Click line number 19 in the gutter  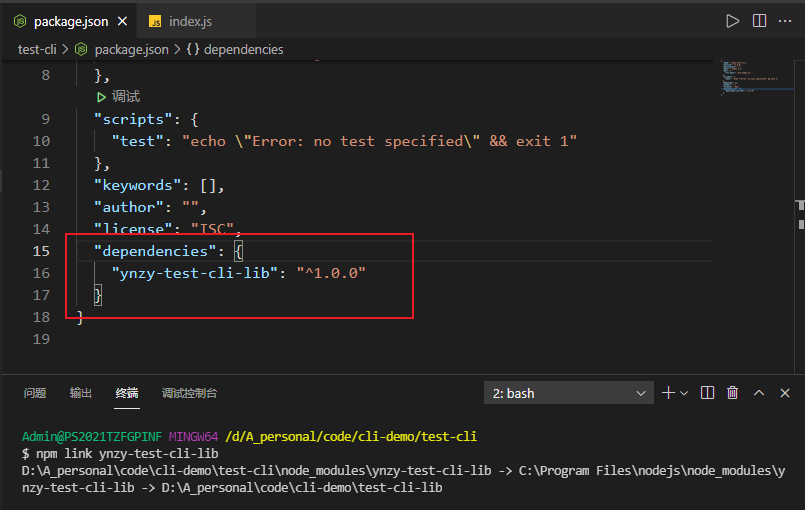[x=41, y=339]
